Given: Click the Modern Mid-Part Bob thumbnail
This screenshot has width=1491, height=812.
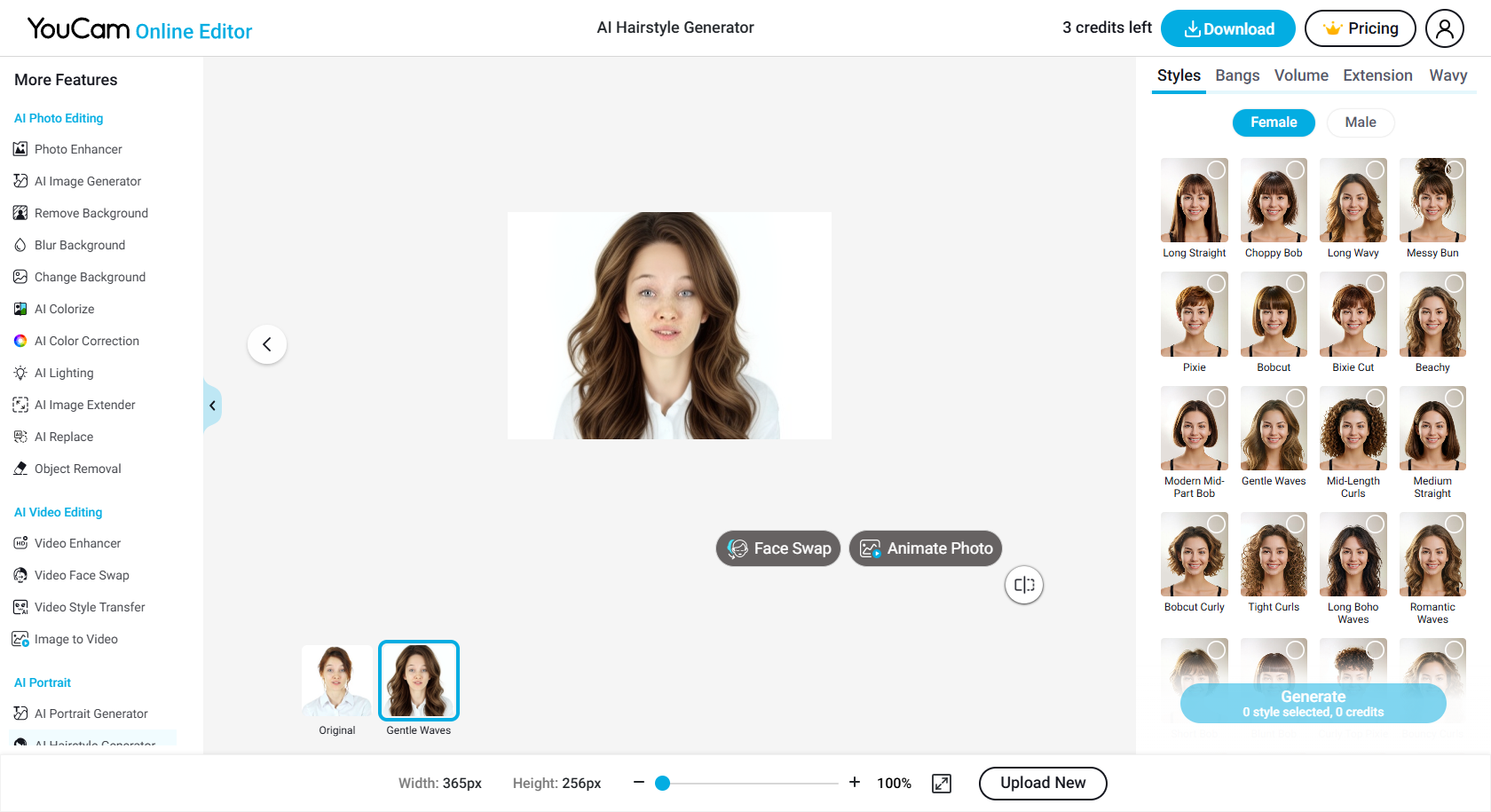Looking at the screenshot, I should [x=1195, y=429].
